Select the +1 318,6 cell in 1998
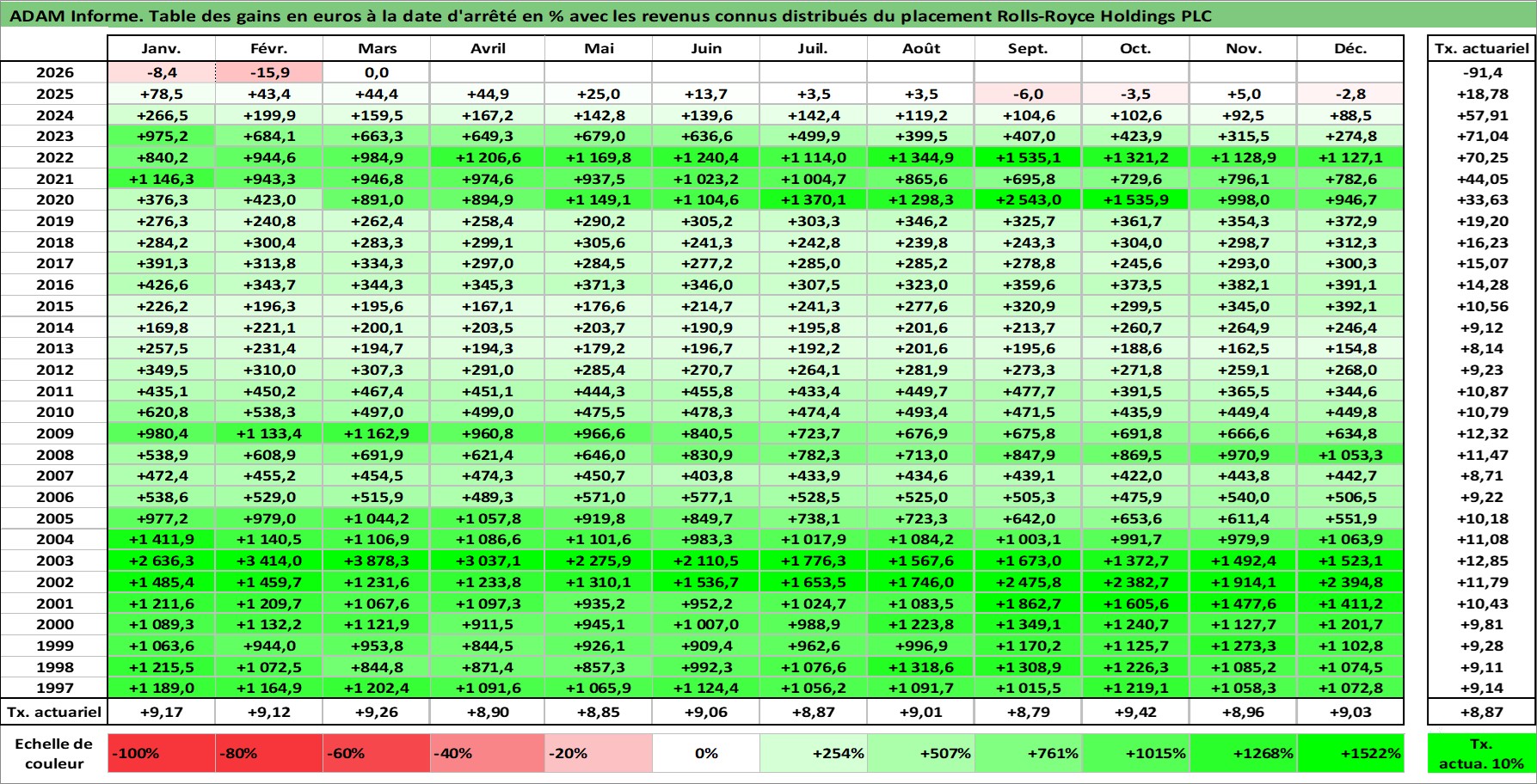Screen dimensions: 1537x784 click(921, 667)
